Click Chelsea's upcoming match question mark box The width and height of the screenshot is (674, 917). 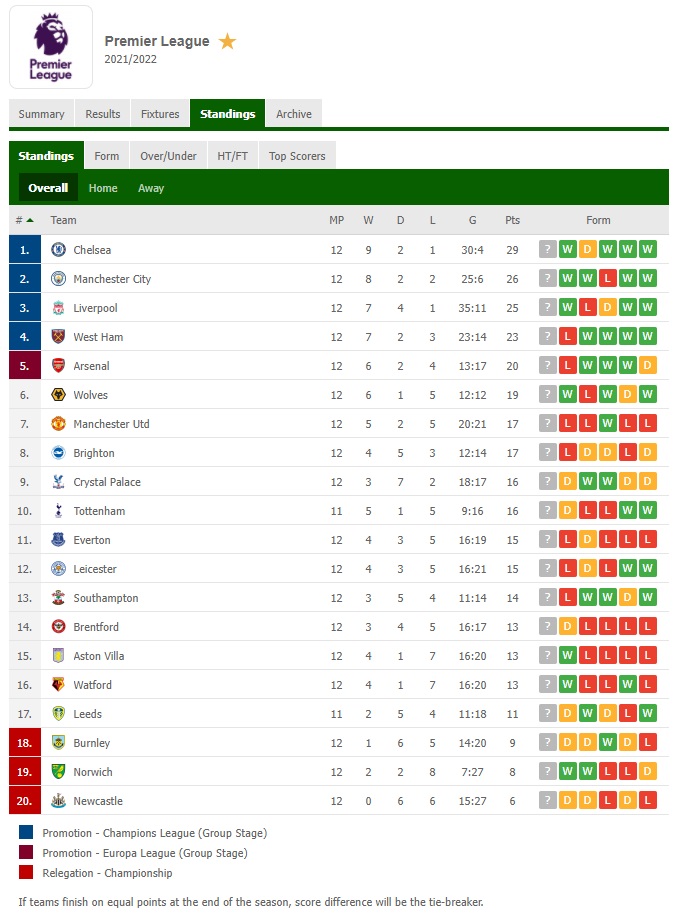(x=547, y=250)
